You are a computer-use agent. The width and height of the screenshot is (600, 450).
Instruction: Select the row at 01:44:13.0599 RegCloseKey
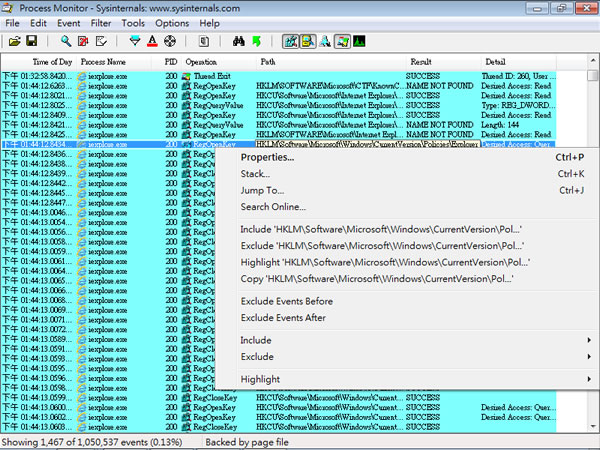click(x=279, y=398)
